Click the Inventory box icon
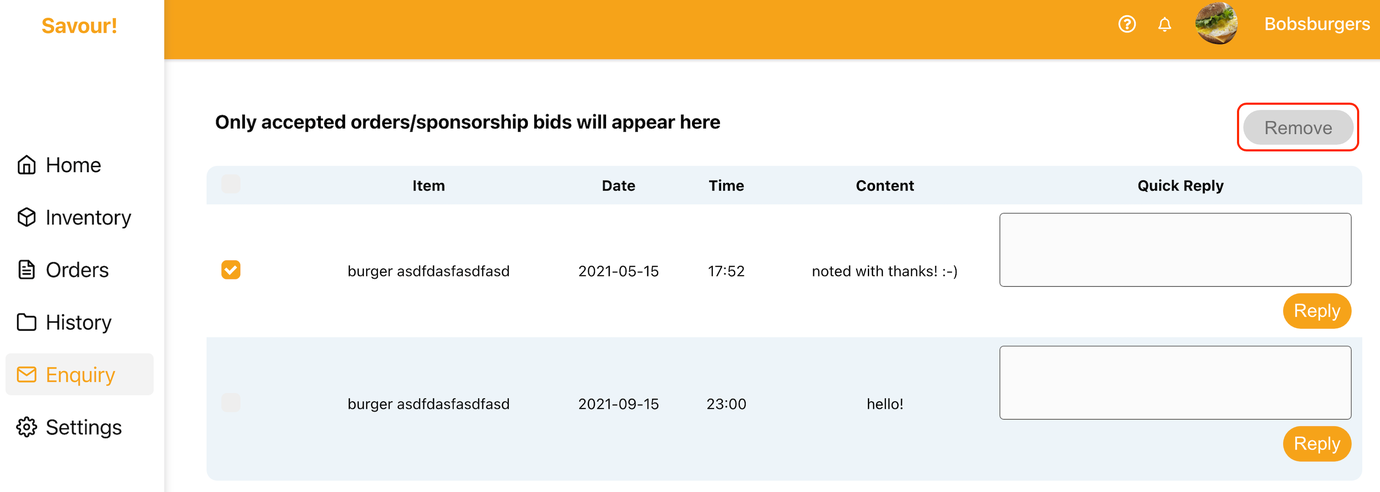1380x492 pixels. click(27, 218)
